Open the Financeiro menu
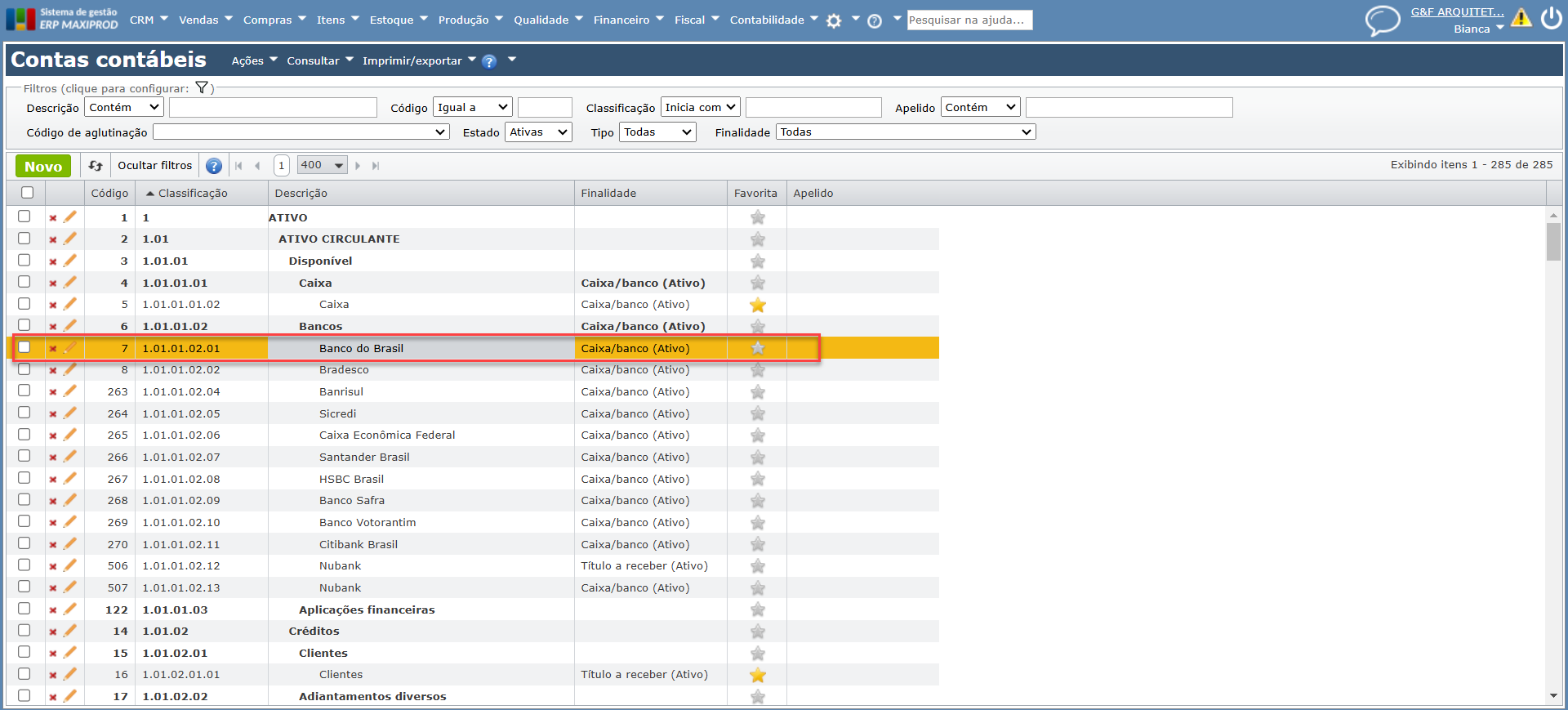Image resolution: width=1568 pixels, height=710 pixels. coord(628,20)
